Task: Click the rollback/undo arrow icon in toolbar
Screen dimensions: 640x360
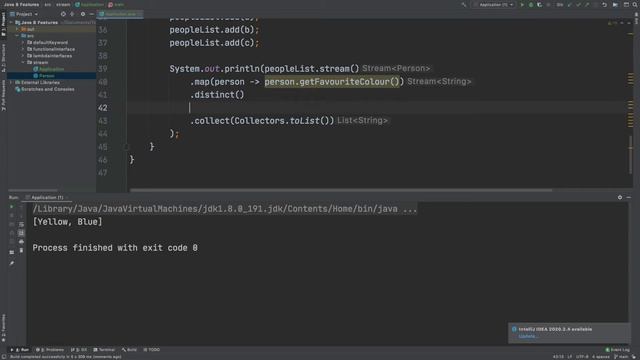Action: [604, 4]
